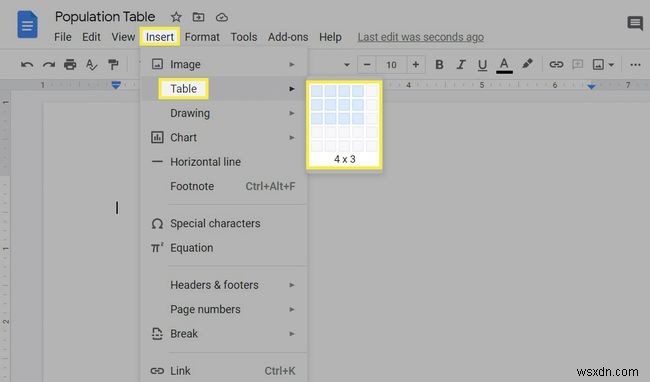
Task: Undo the last action
Action: [x=27, y=65]
